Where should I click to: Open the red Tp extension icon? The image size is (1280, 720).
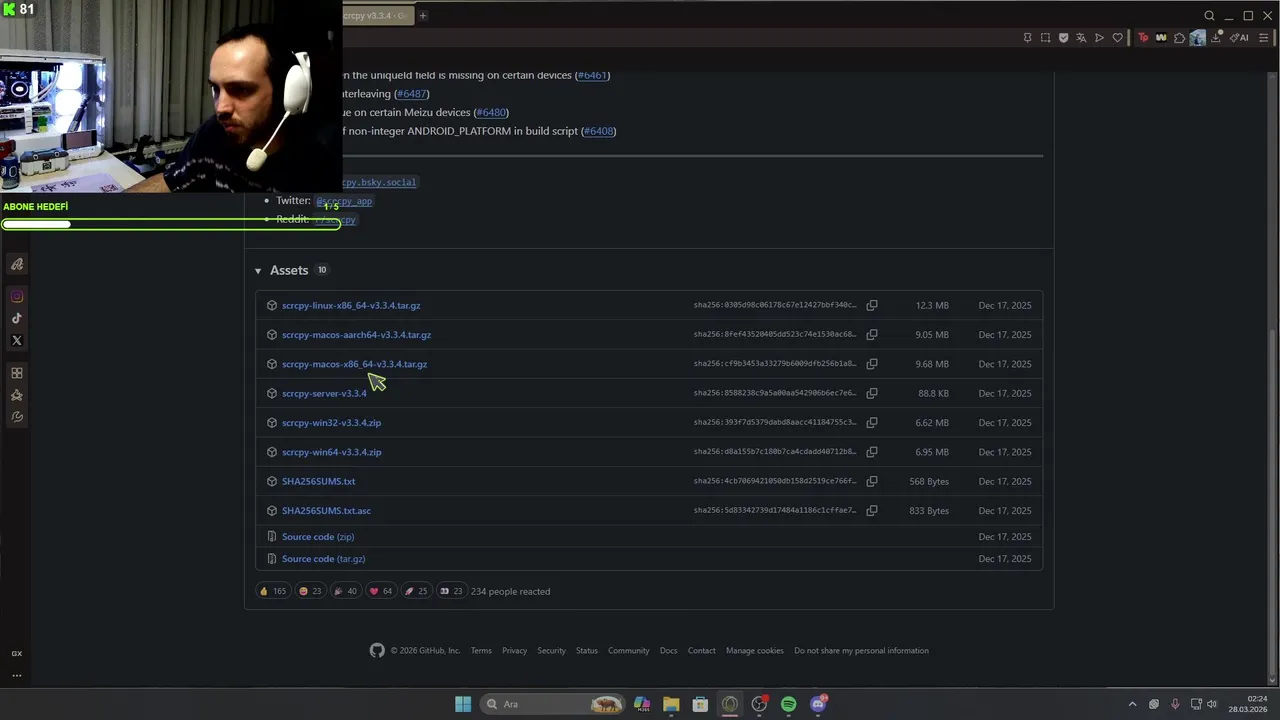(x=1143, y=38)
